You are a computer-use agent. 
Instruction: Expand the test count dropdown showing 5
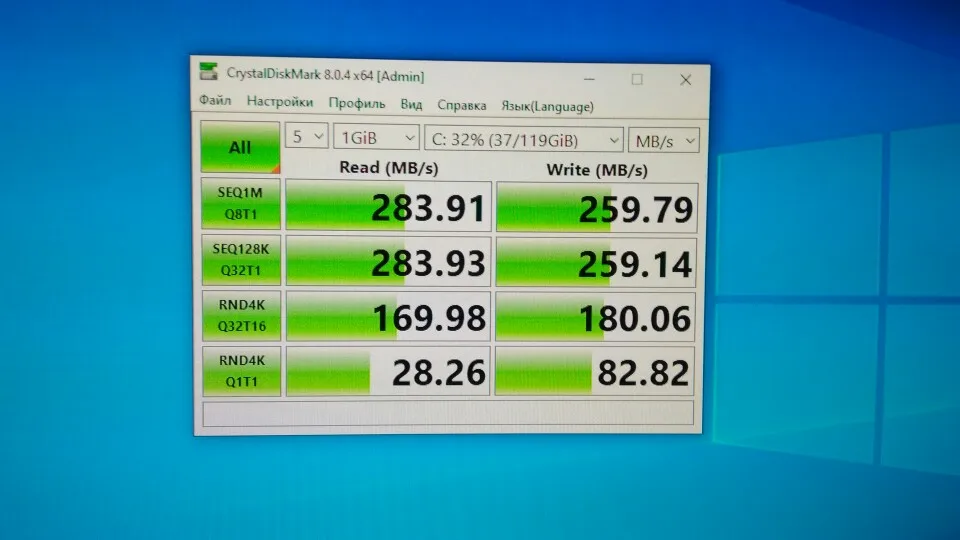tap(307, 137)
